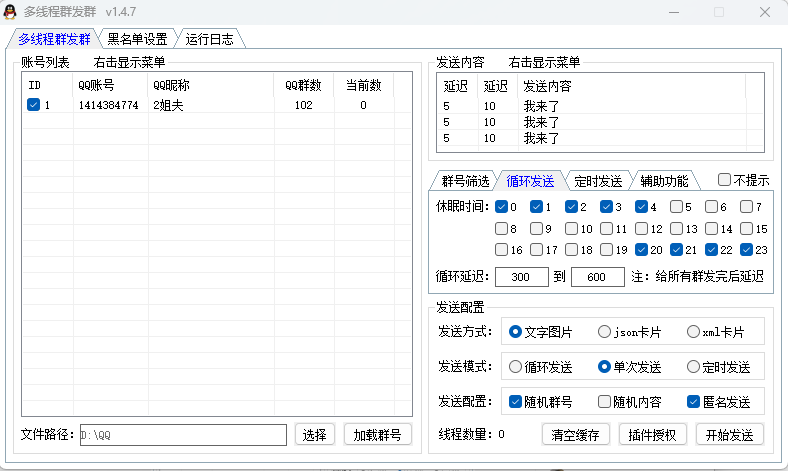Toggle the 随机内容 checkbox

[x=605, y=402]
